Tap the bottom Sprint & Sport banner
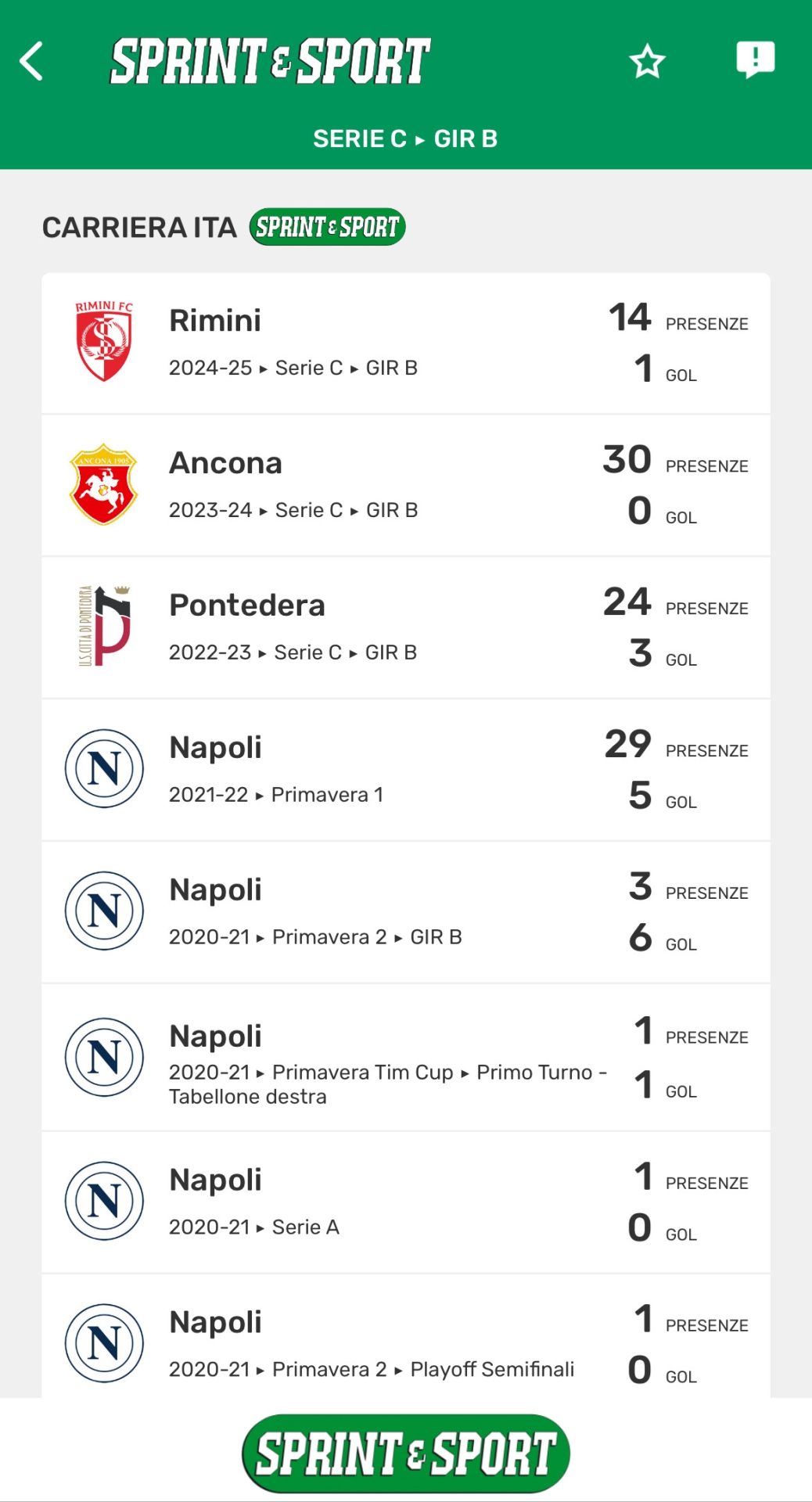 405,1453
